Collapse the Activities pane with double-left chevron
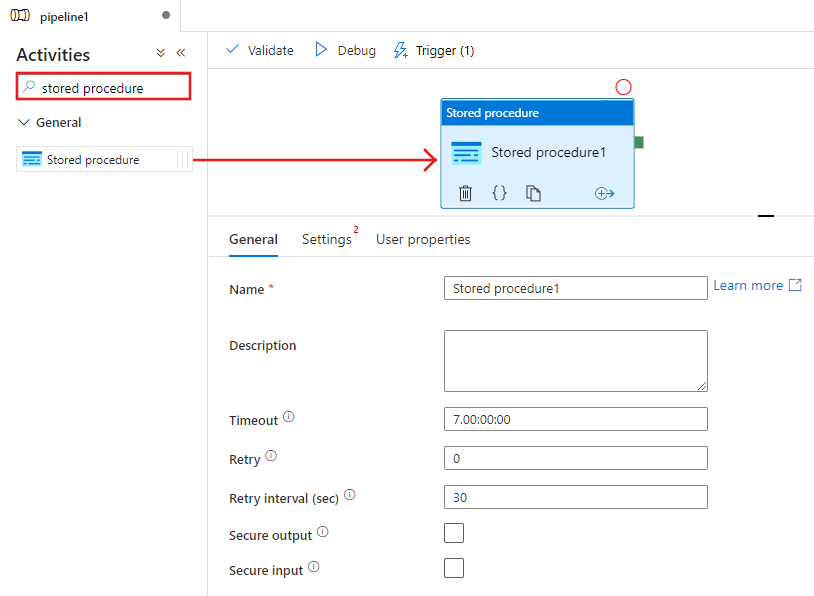This screenshot has width=814, height=596. [x=181, y=53]
